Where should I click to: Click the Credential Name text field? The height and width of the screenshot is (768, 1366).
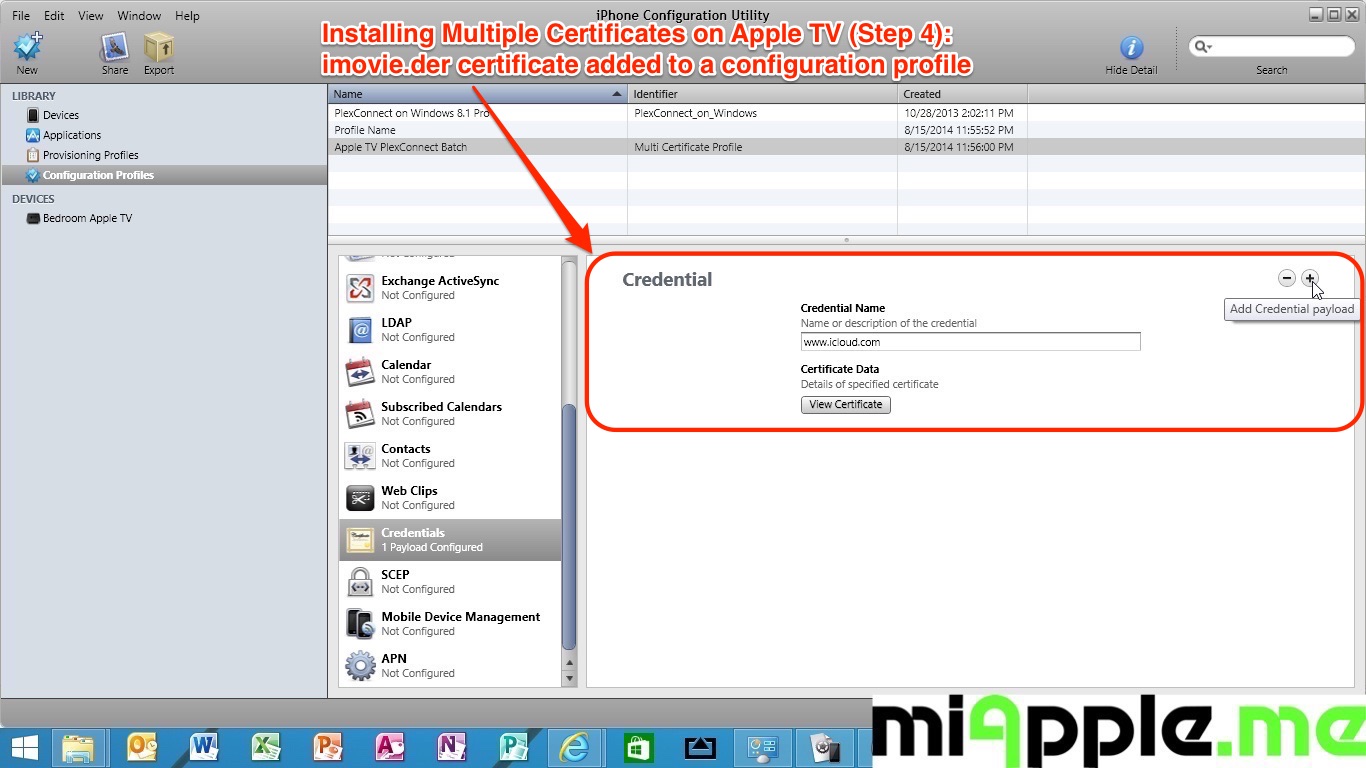[x=970, y=342]
